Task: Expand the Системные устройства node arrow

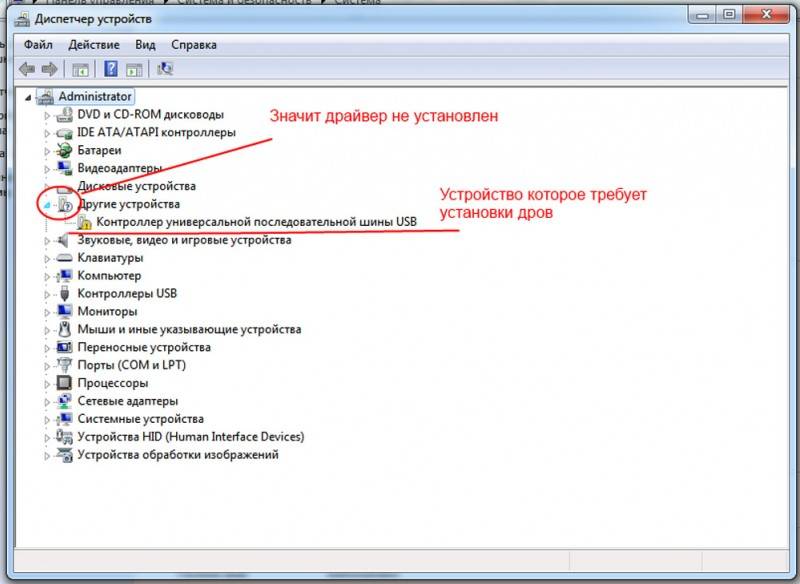Action: coord(47,420)
